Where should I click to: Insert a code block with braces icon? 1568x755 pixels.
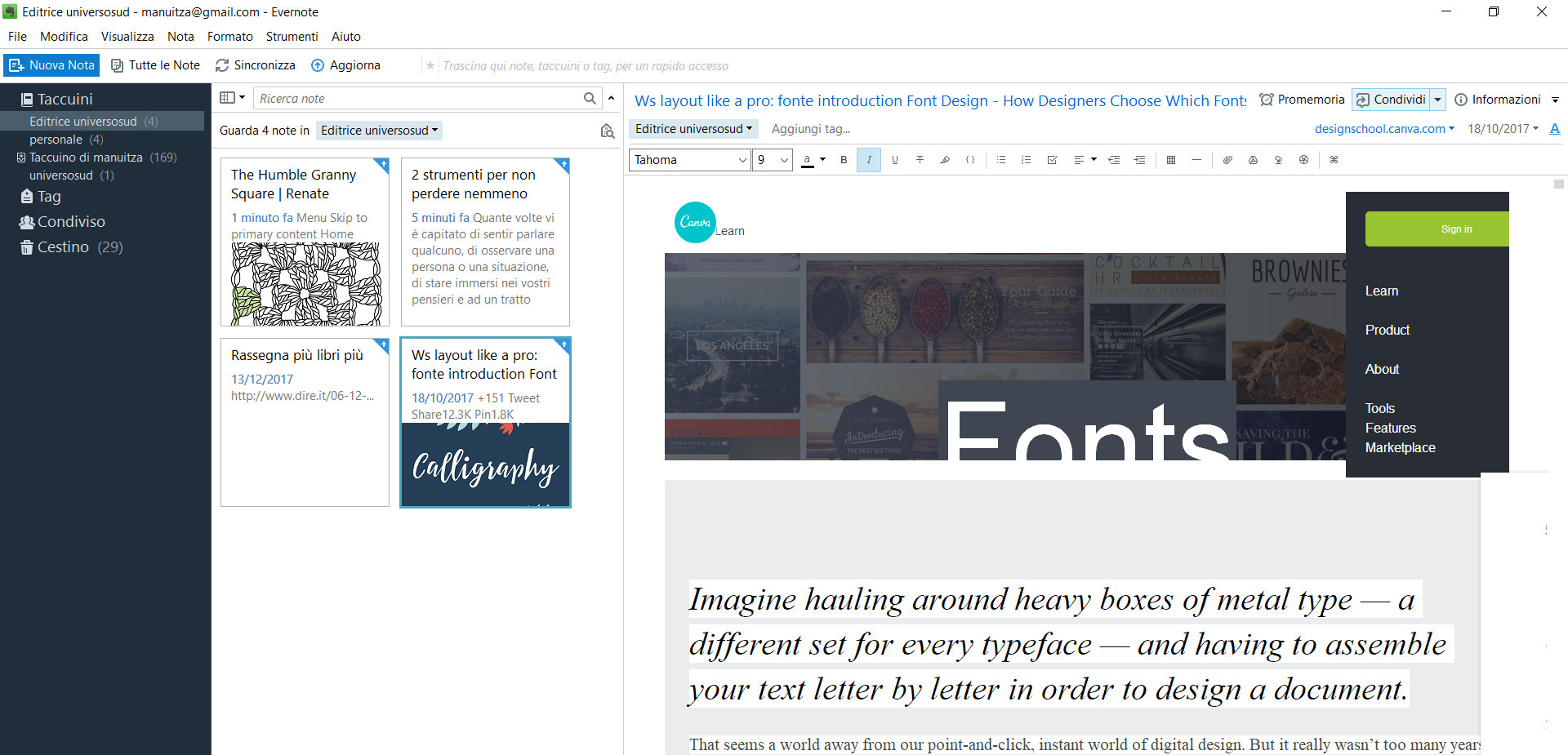(x=970, y=160)
